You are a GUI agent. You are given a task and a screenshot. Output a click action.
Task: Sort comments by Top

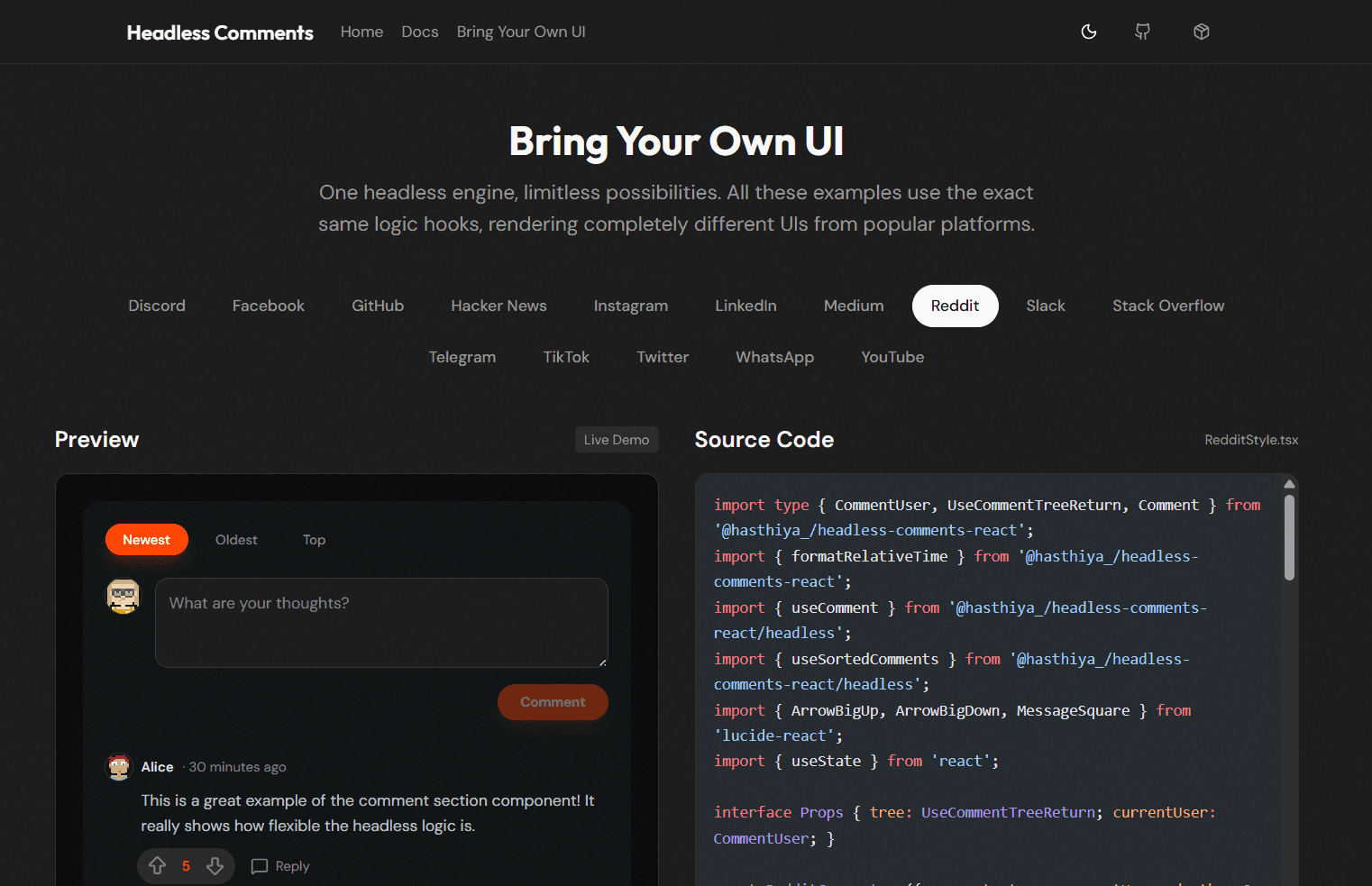[314, 540]
